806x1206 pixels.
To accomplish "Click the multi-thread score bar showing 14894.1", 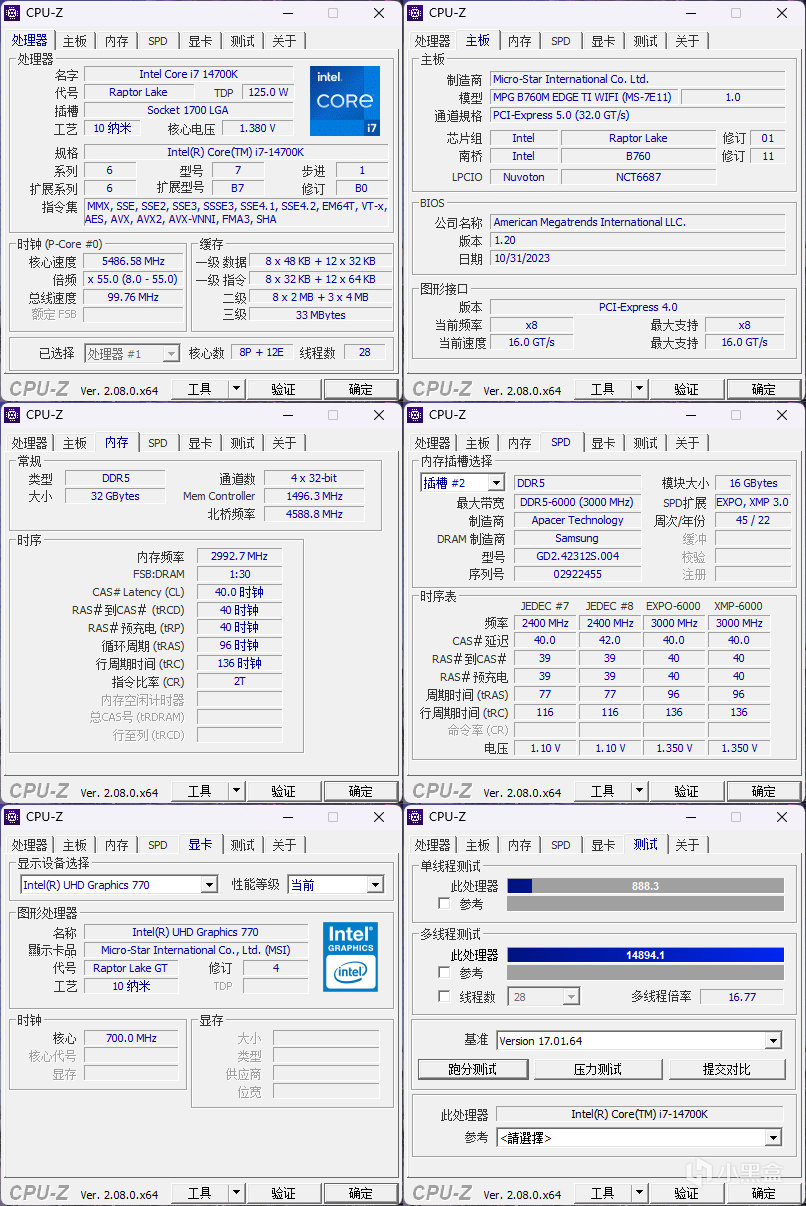I will (645, 955).
